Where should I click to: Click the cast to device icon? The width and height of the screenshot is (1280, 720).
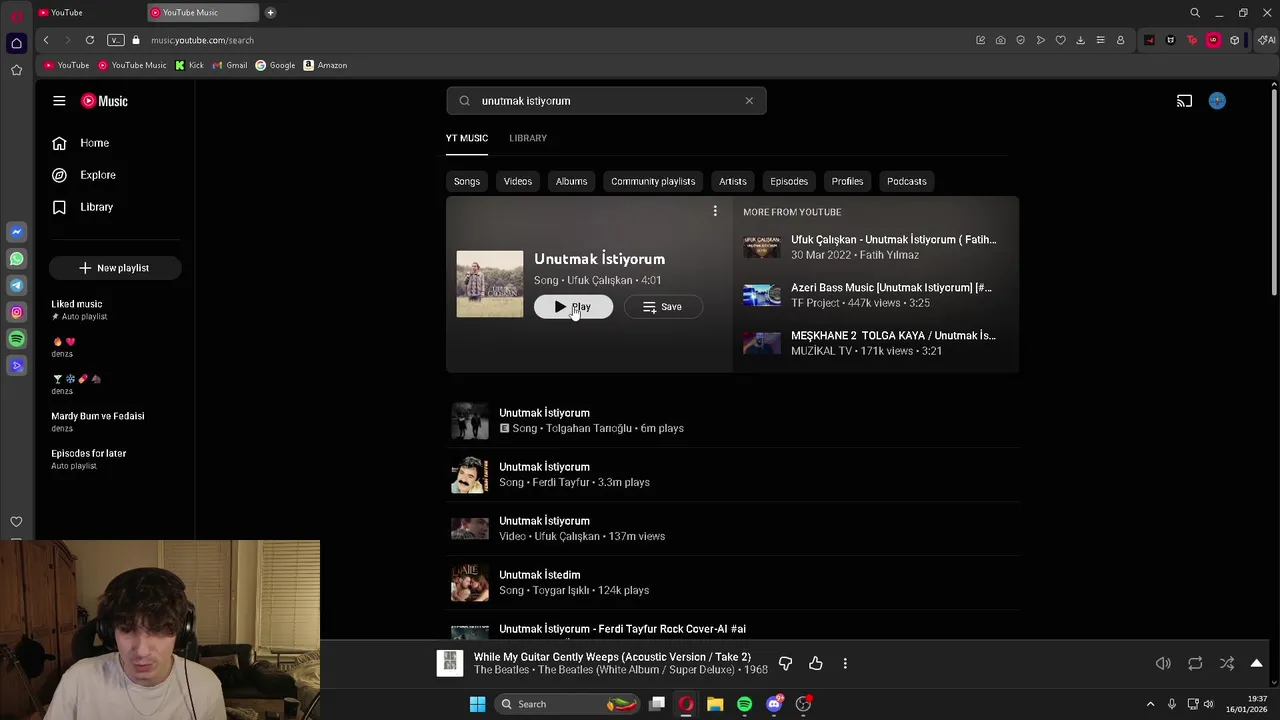click(x=1184, y=101)
